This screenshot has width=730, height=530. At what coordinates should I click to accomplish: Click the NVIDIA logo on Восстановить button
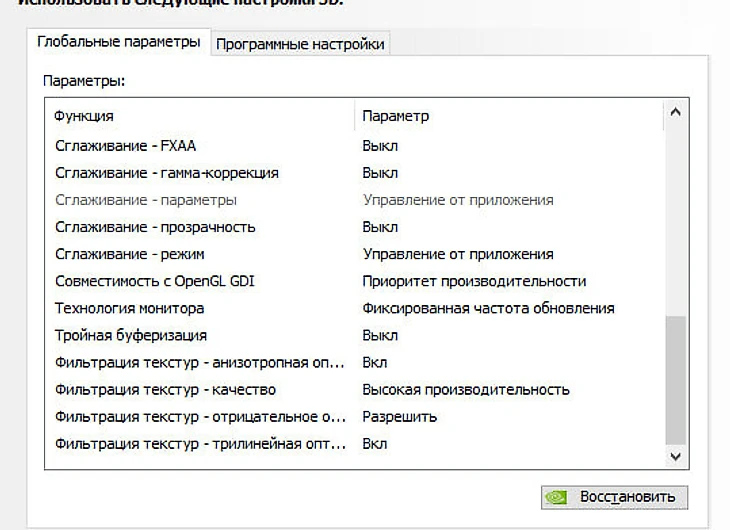560,497
